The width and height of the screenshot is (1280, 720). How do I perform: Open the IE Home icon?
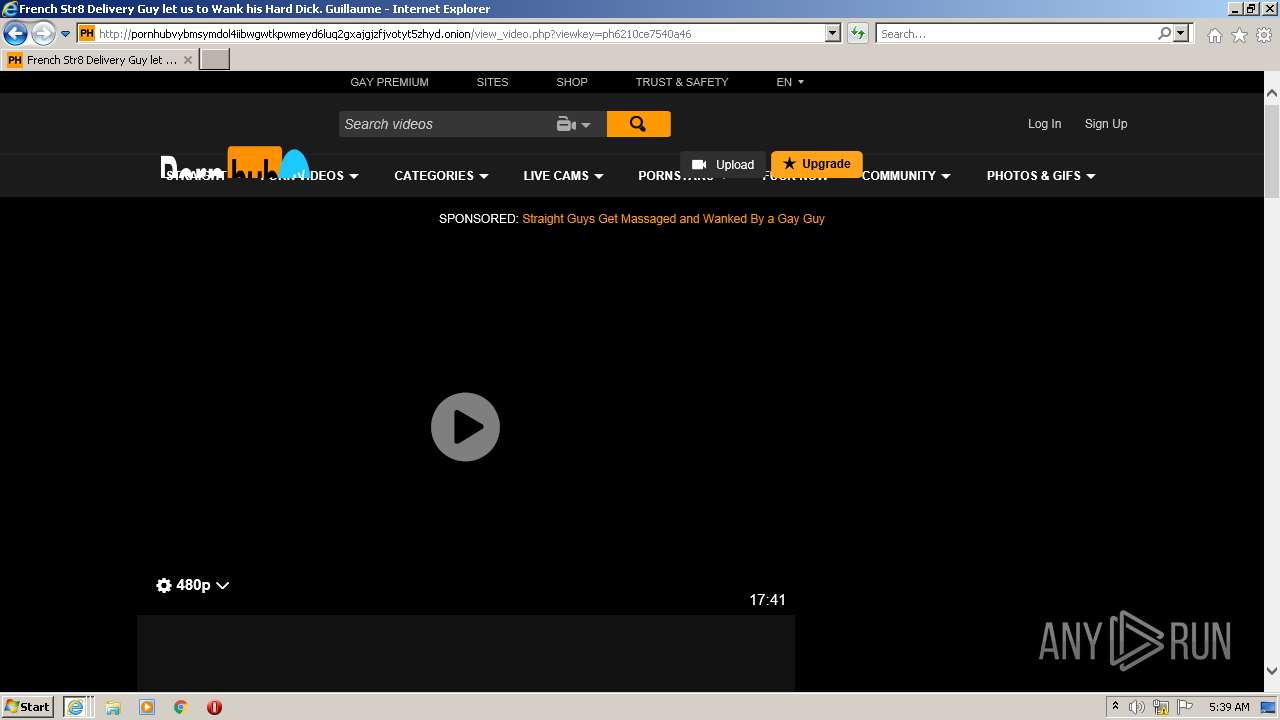click(1214, 35)
